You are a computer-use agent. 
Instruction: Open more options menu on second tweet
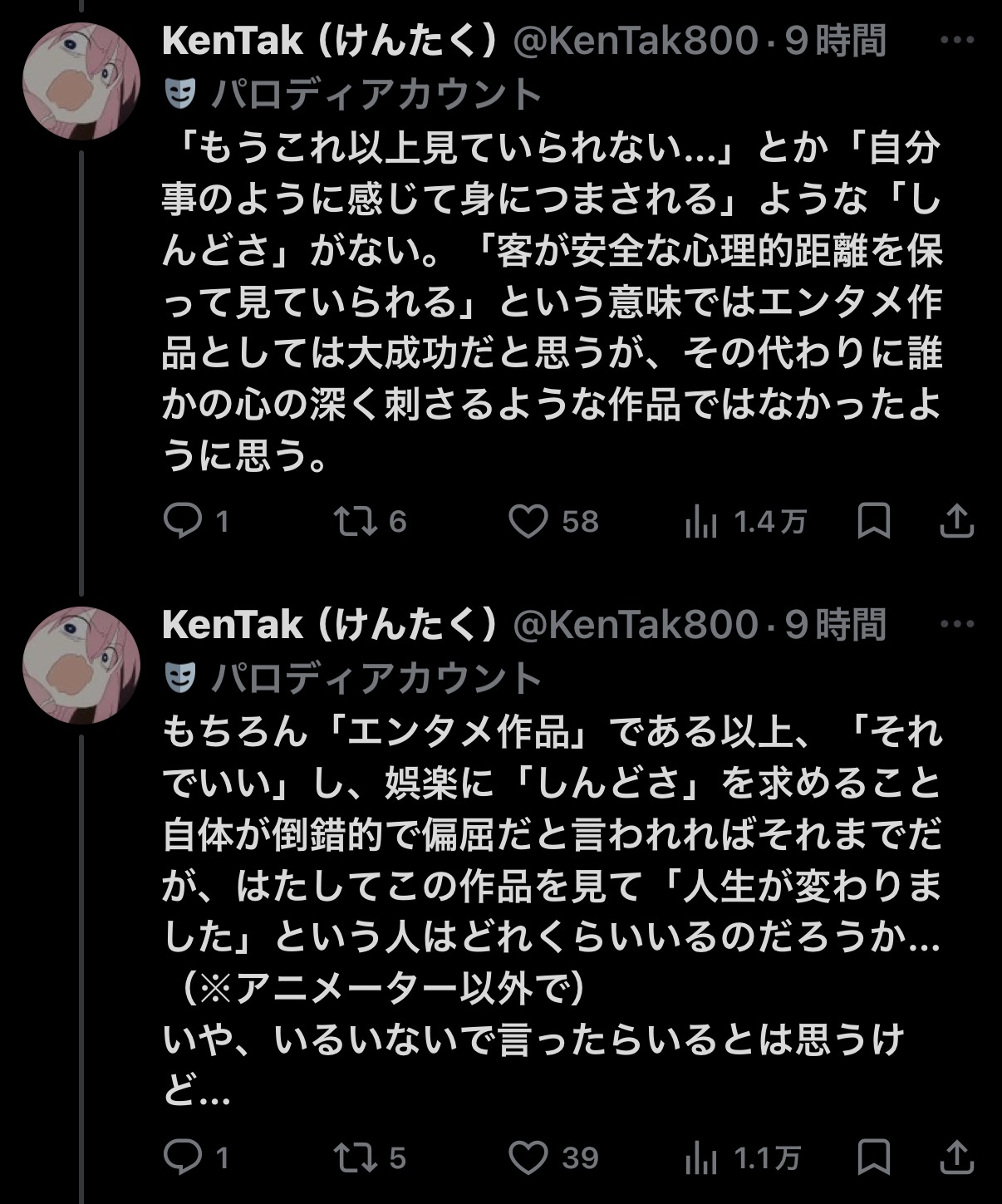956,624
